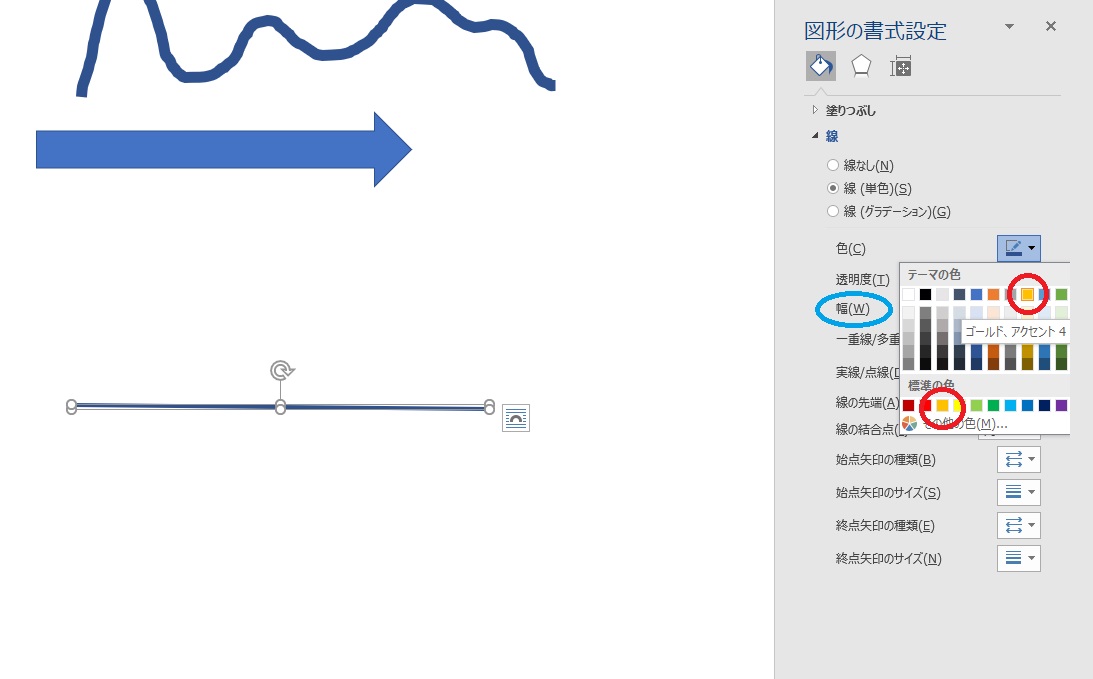
Task: Pick the purple standard color swatch
Action: tap(1061, 405)
